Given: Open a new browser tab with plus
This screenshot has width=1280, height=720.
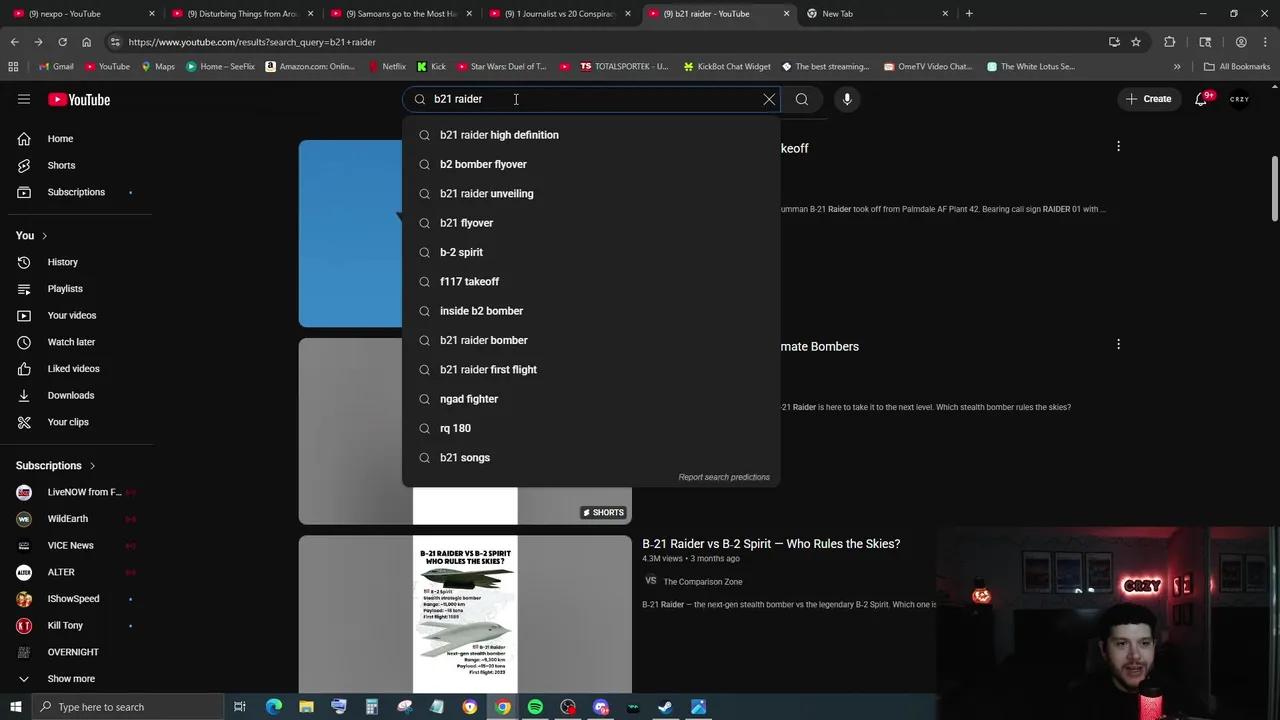Looking at the screenshot, I should coord(969,14).
